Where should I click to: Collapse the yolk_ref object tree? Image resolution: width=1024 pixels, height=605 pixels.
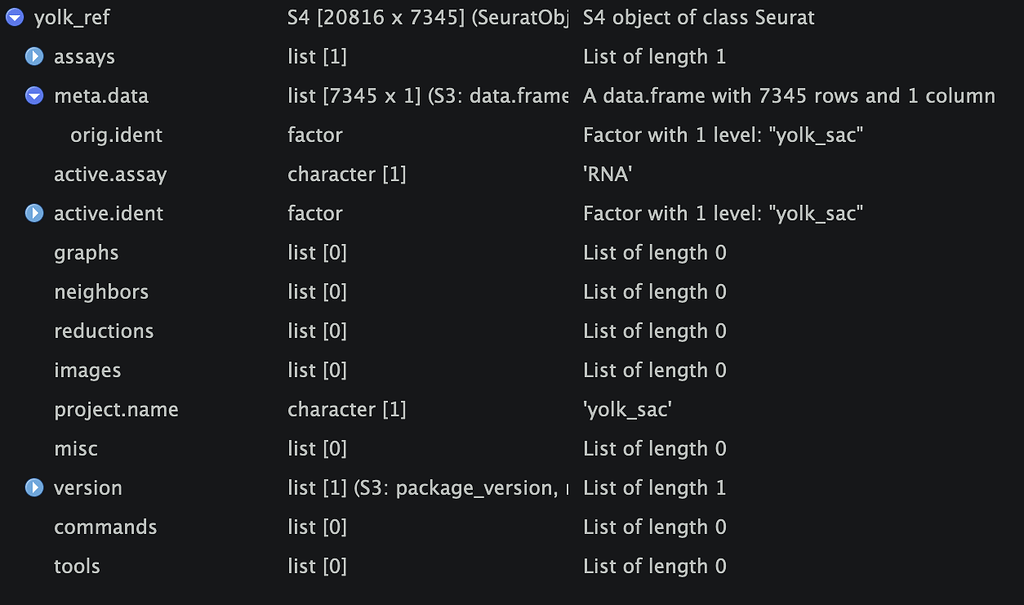pos(14,18)
